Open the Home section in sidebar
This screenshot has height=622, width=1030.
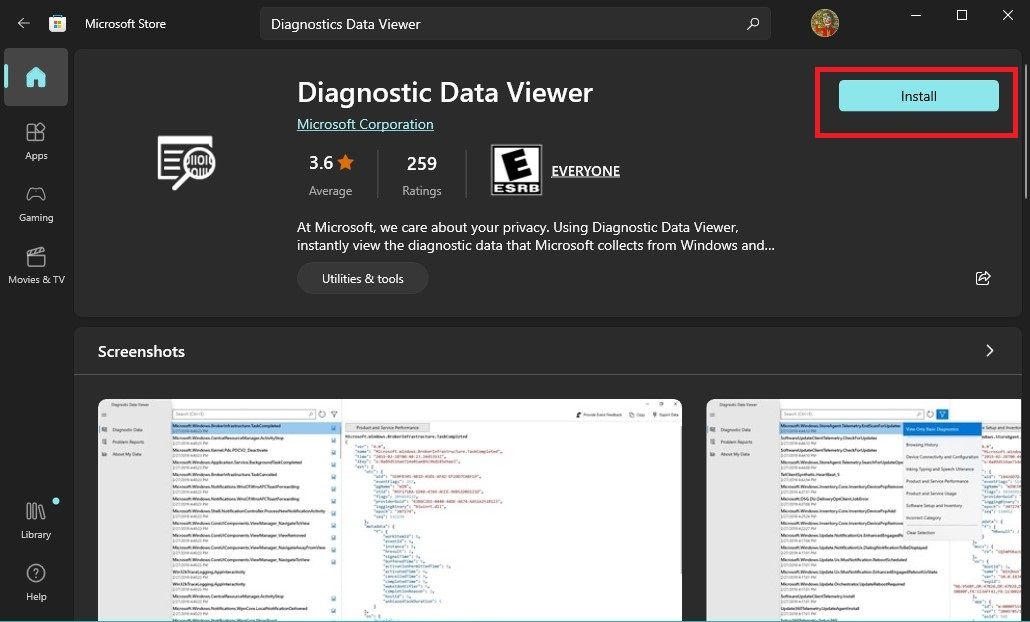(x=36, y=77)
